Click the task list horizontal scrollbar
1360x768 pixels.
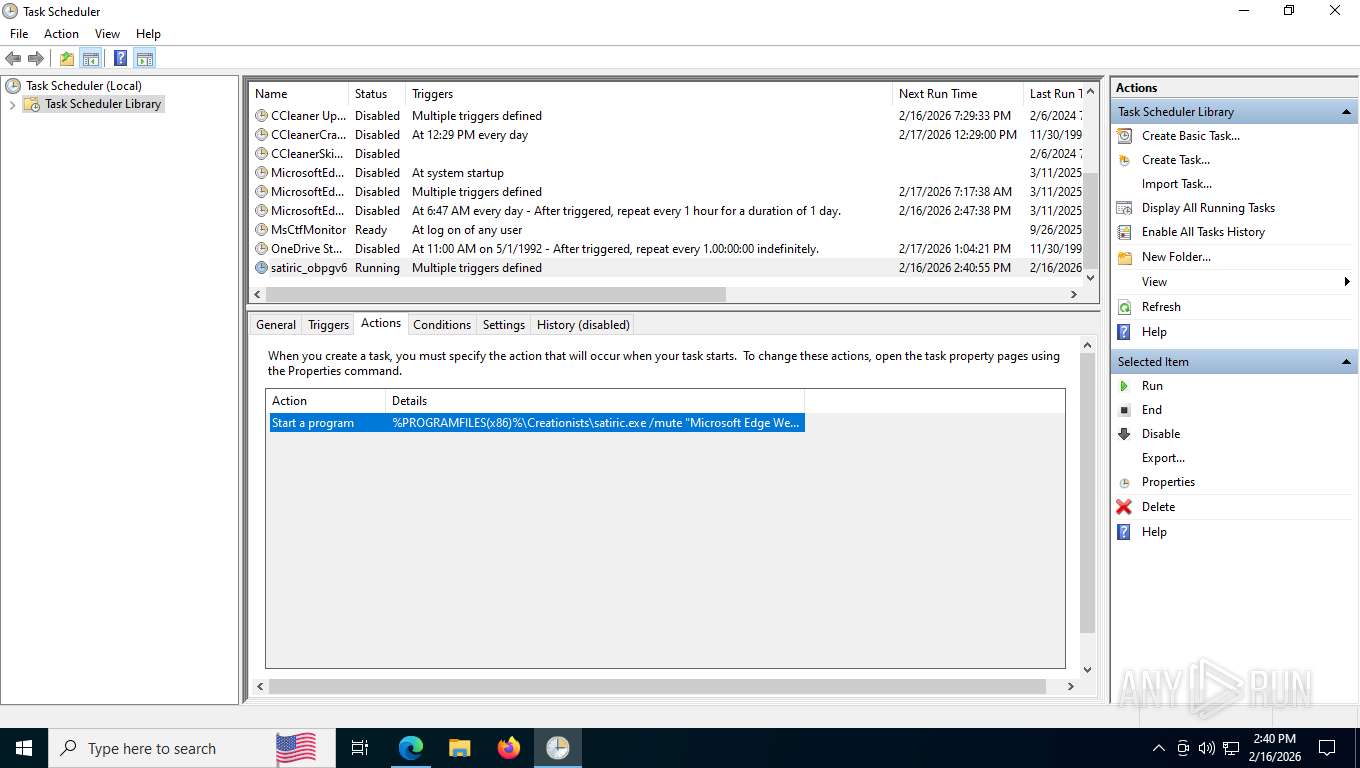pos(497,295)
